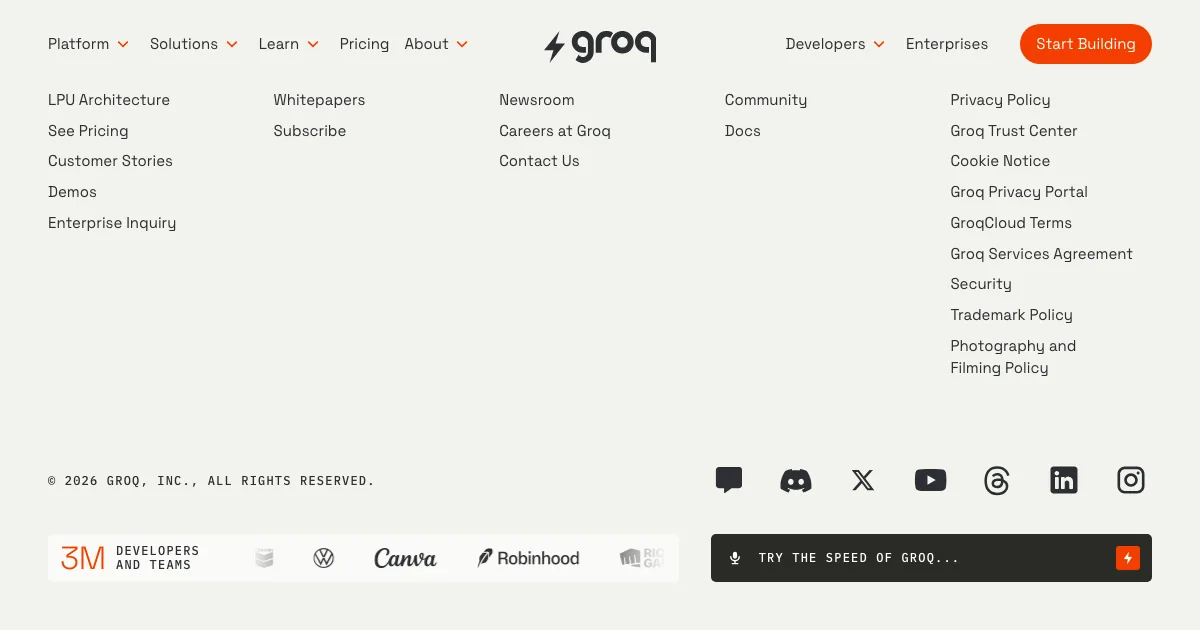This screenshot has height=630, width=1200.
Task: Click the Canva logo in customer strip
Action: tap(405, 558)
